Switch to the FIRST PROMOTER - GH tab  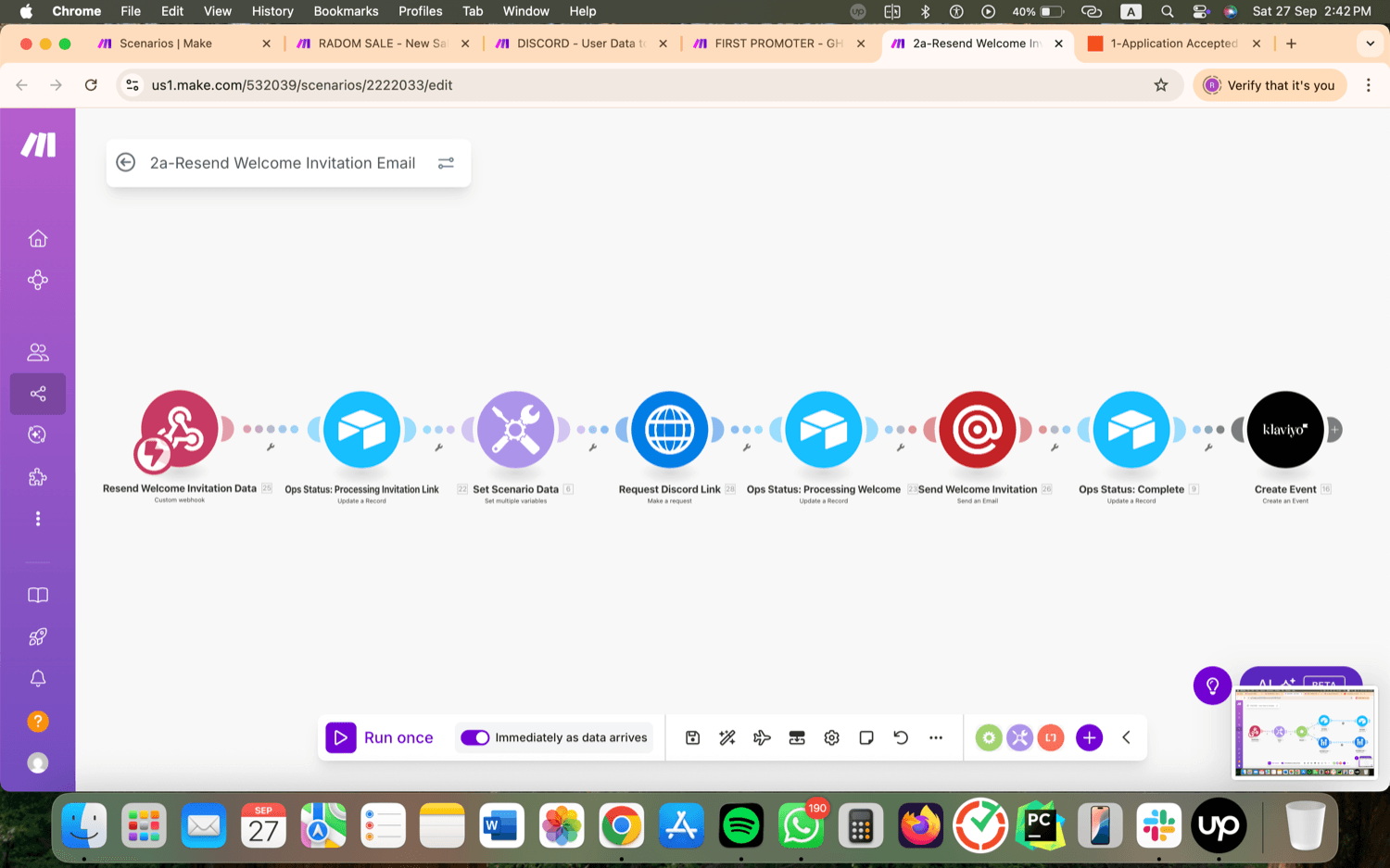click(x=779, y=44)
